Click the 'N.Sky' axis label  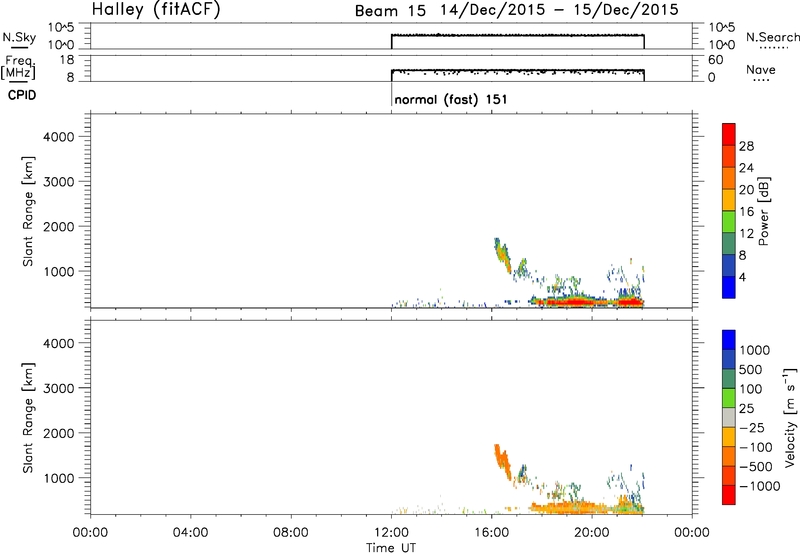[x=19, y=37]
